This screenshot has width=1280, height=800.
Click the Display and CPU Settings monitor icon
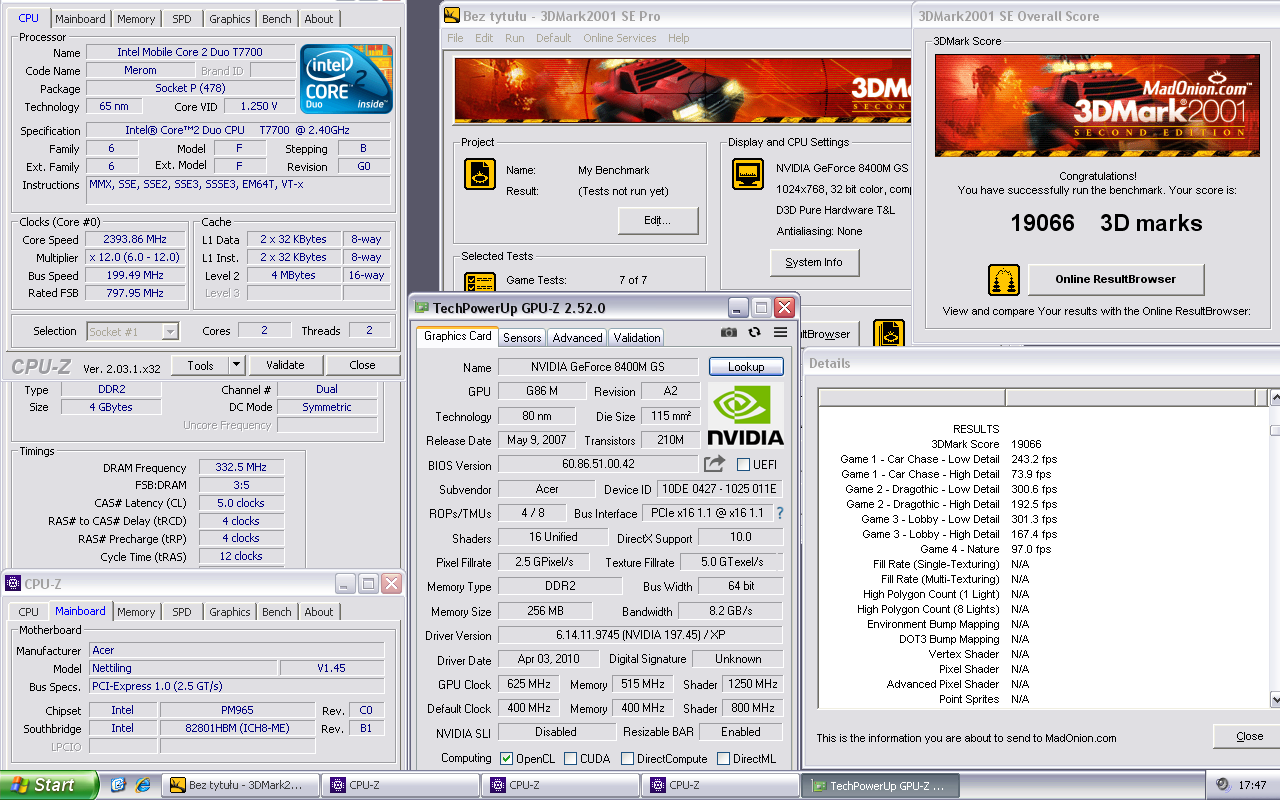748,174
